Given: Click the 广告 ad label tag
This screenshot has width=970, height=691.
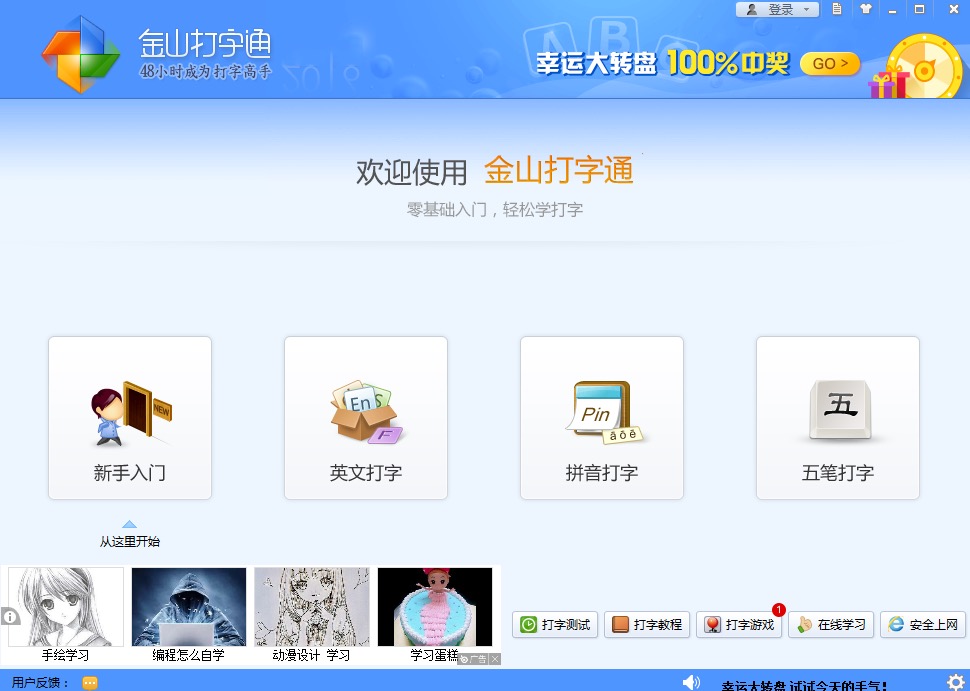Looking at the screenshot, I should [x=474, y=659].
